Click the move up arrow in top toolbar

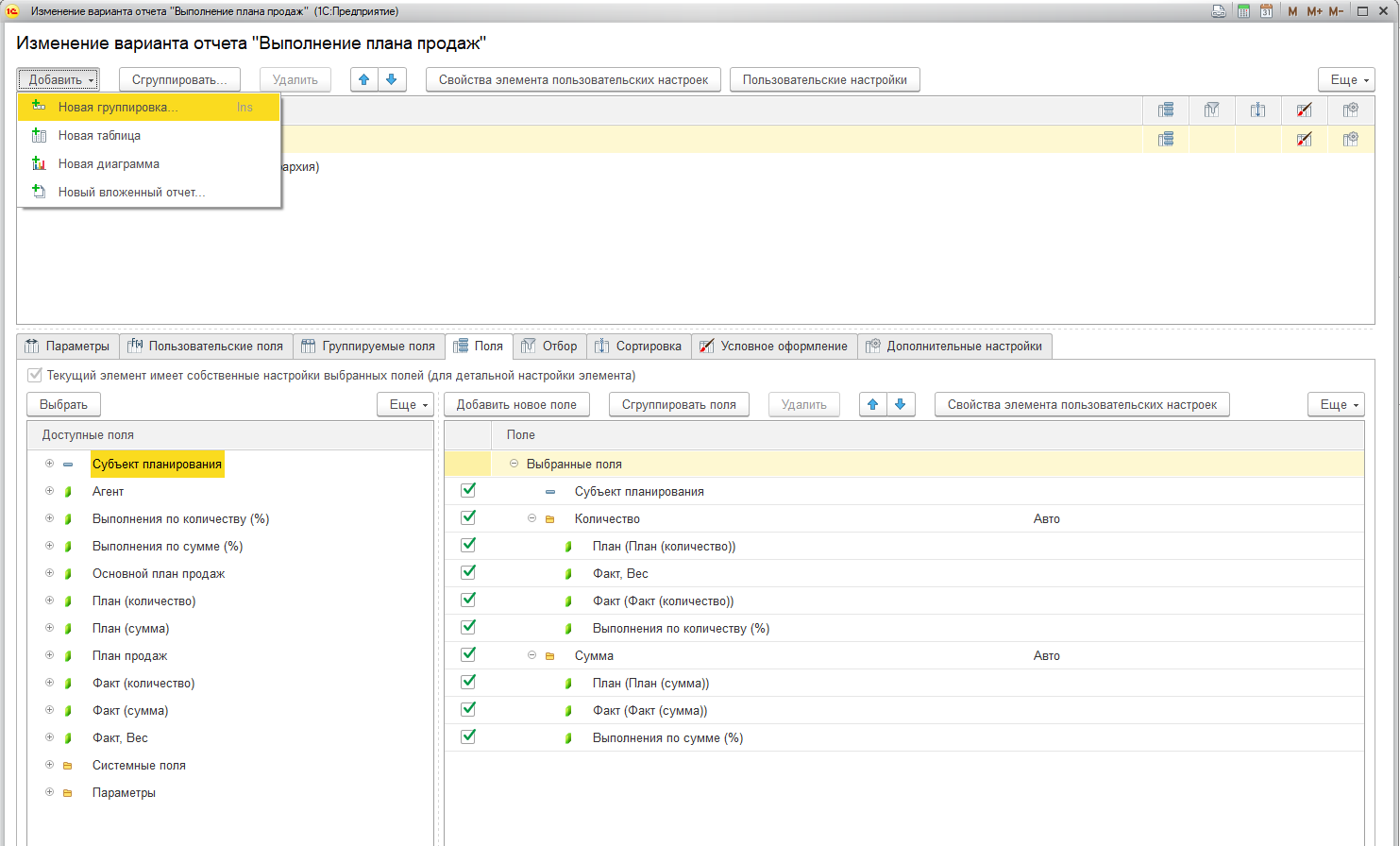pos(364,79)
